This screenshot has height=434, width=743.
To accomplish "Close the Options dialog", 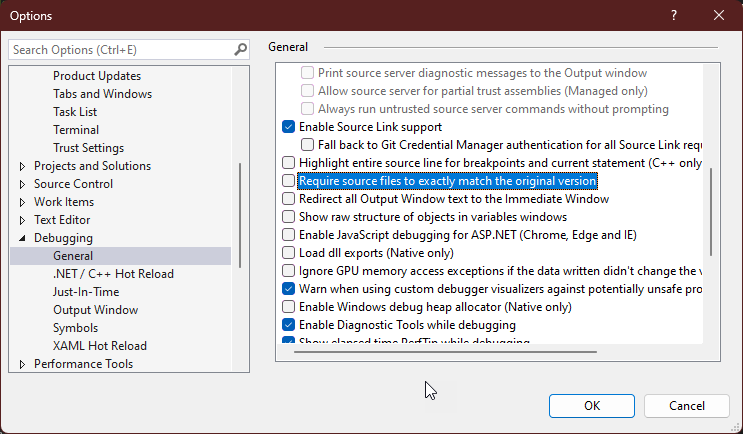I will [x=719, y=15].
